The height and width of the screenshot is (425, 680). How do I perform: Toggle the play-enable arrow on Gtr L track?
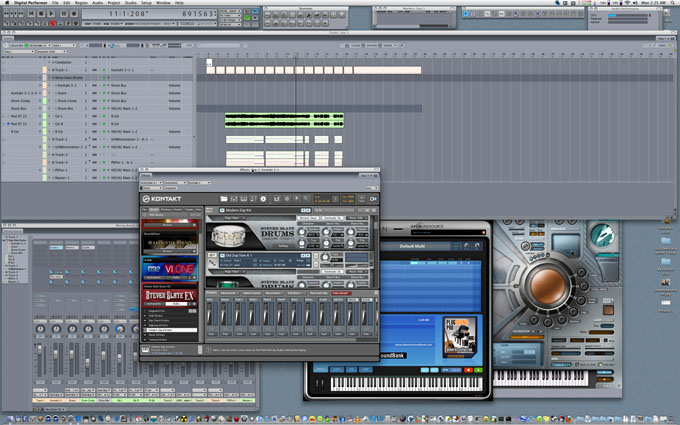point(104,116)
